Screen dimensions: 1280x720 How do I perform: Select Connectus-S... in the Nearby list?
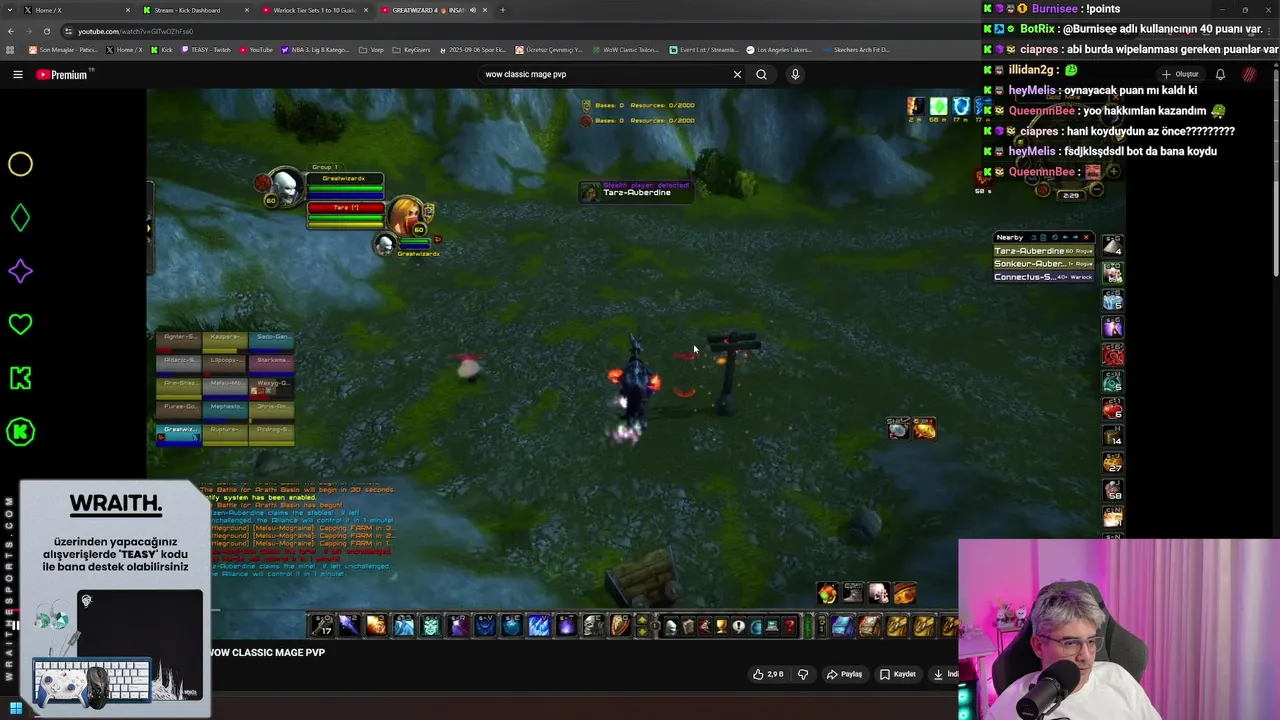click(1042, 277)
